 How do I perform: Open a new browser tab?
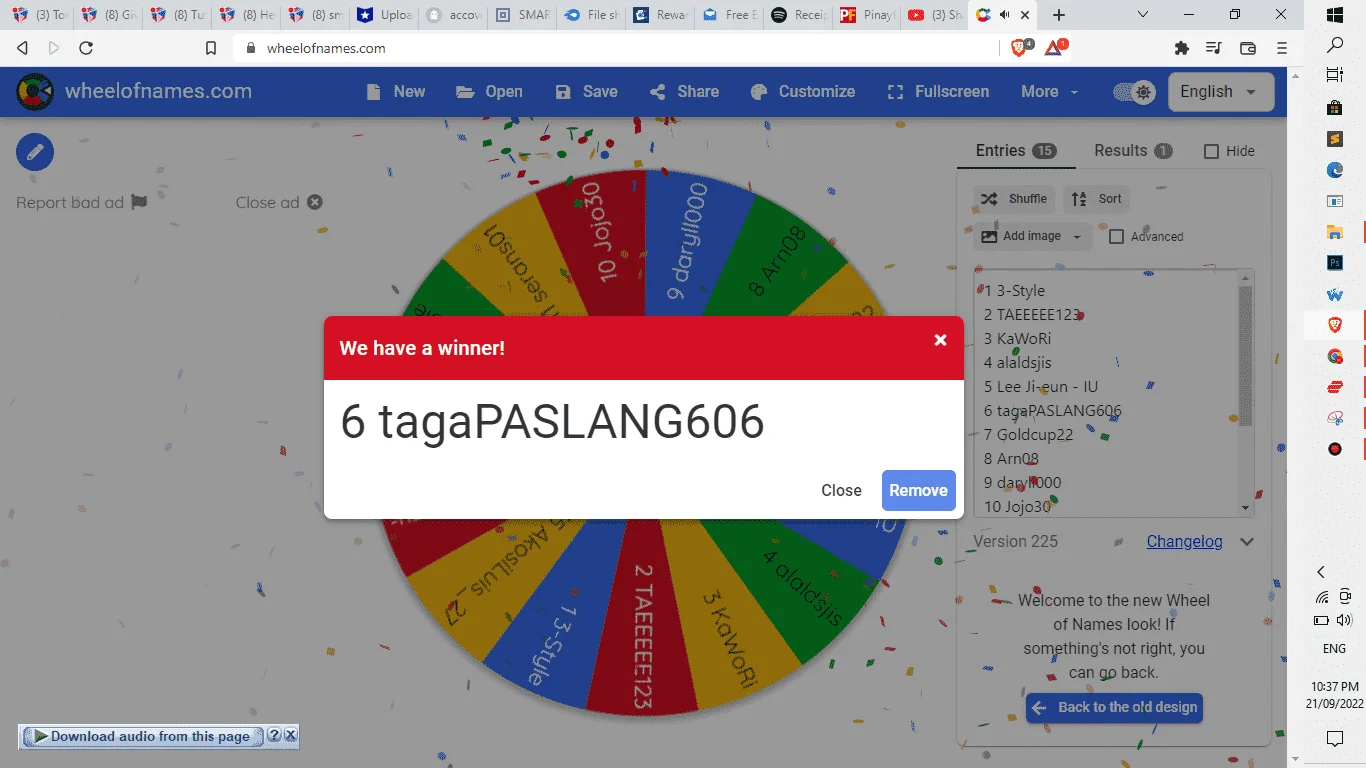(1060, 15)
